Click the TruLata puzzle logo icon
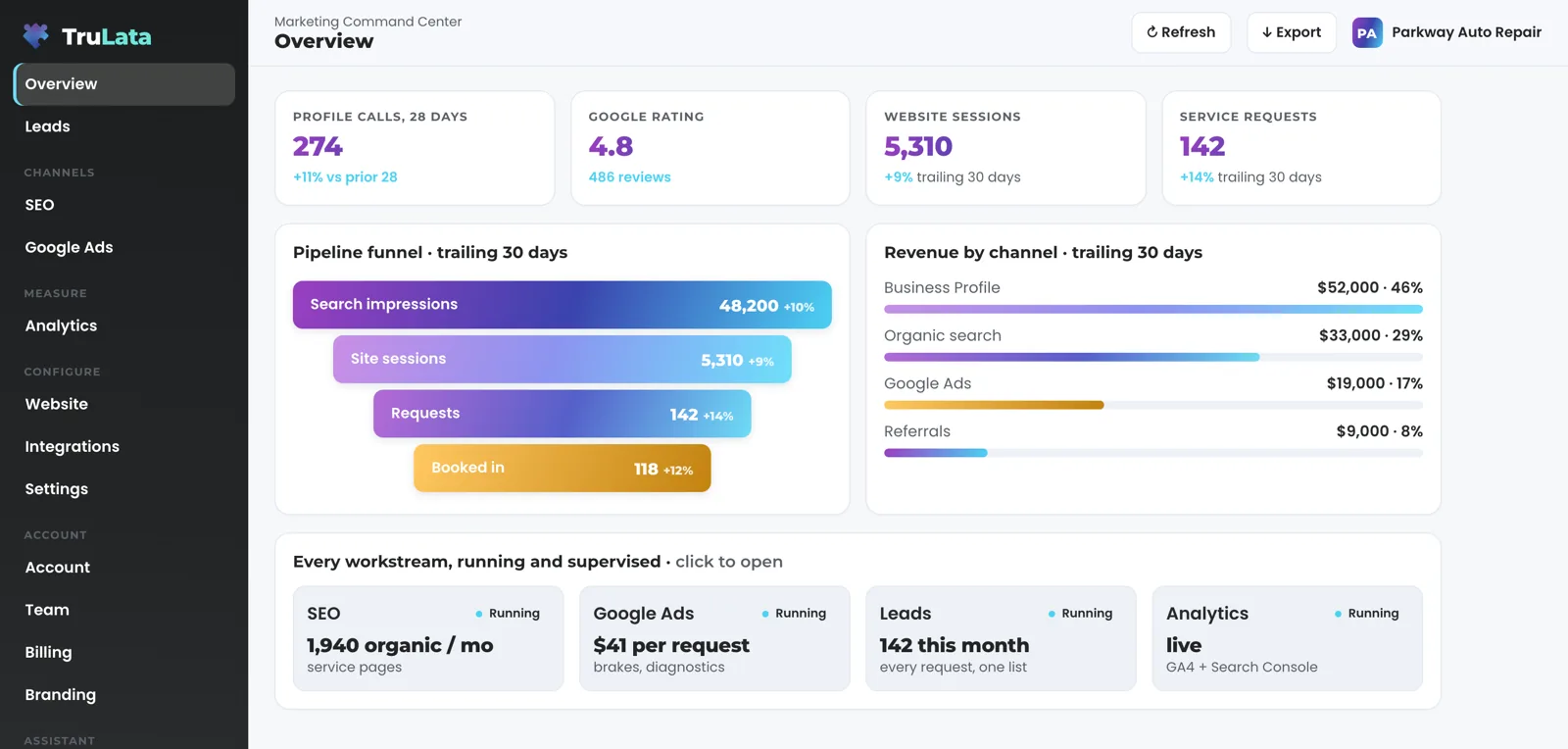The image size is (1568, 749). [36, 36]
